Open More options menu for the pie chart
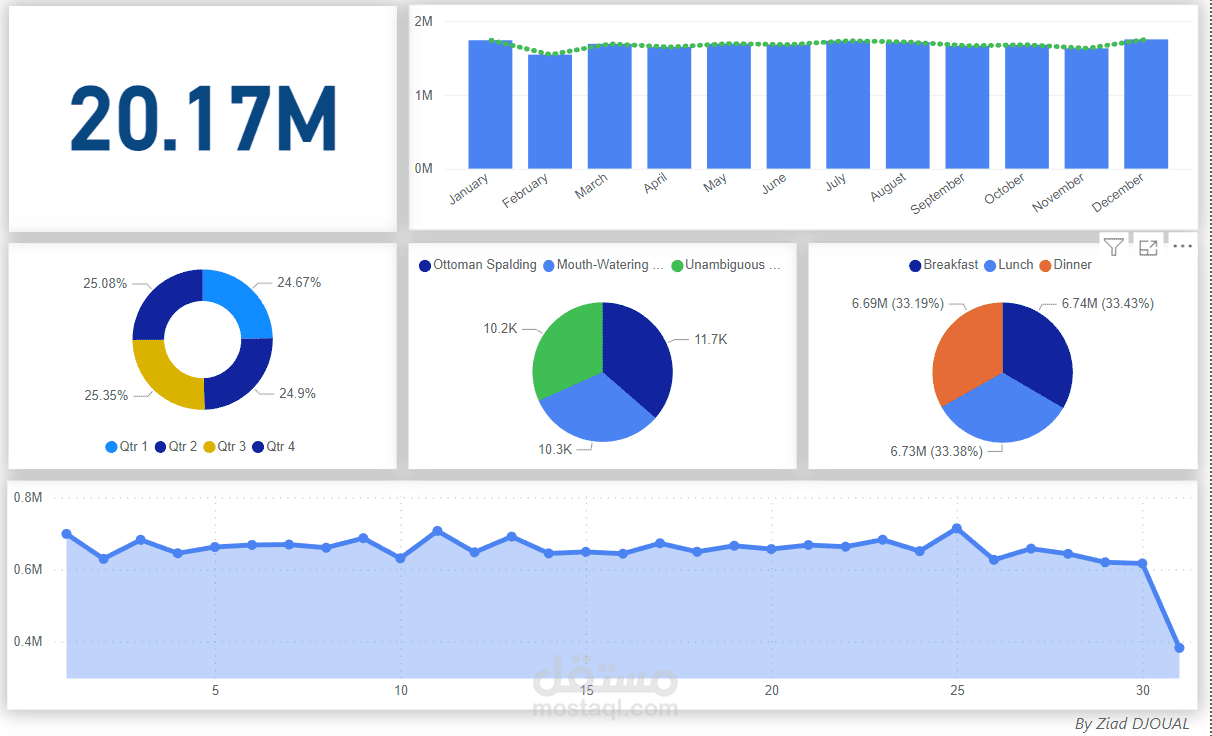The image size is (1212, 736). pos(1182,247)
